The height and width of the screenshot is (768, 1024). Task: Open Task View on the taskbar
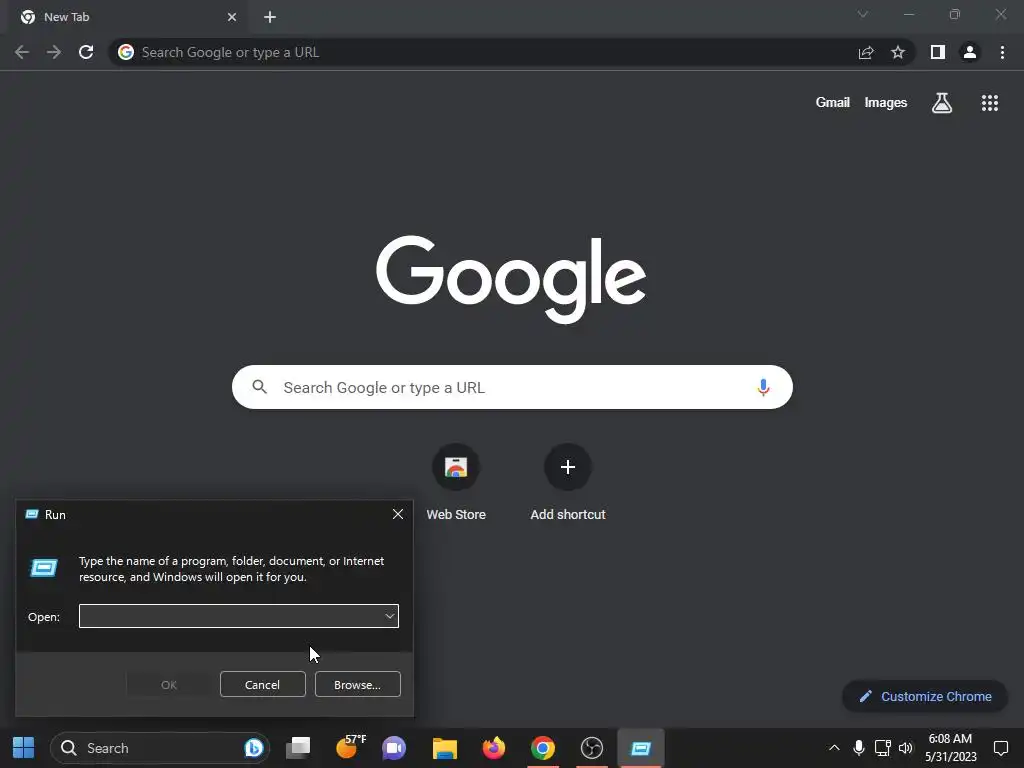tap(298, 748)
